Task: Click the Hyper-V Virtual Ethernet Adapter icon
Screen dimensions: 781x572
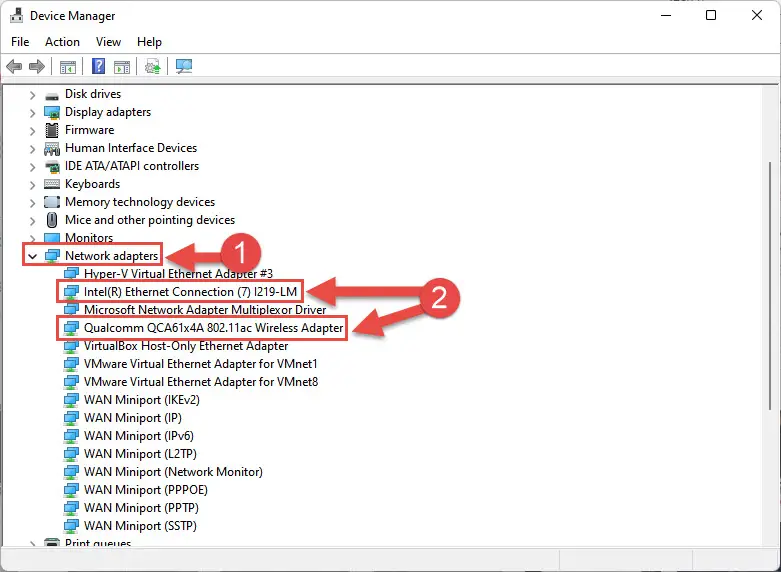Action: click(71, 274)
